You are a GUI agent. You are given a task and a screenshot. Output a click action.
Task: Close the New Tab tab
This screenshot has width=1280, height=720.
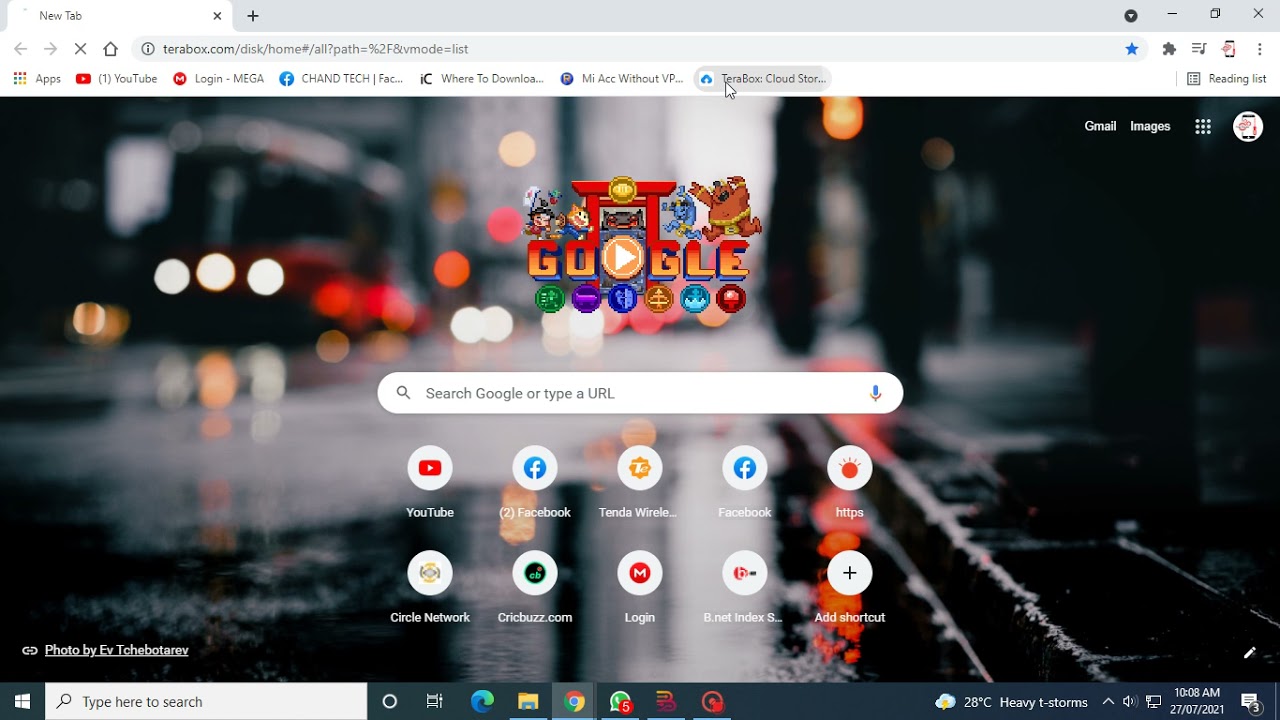coord(217,16)
